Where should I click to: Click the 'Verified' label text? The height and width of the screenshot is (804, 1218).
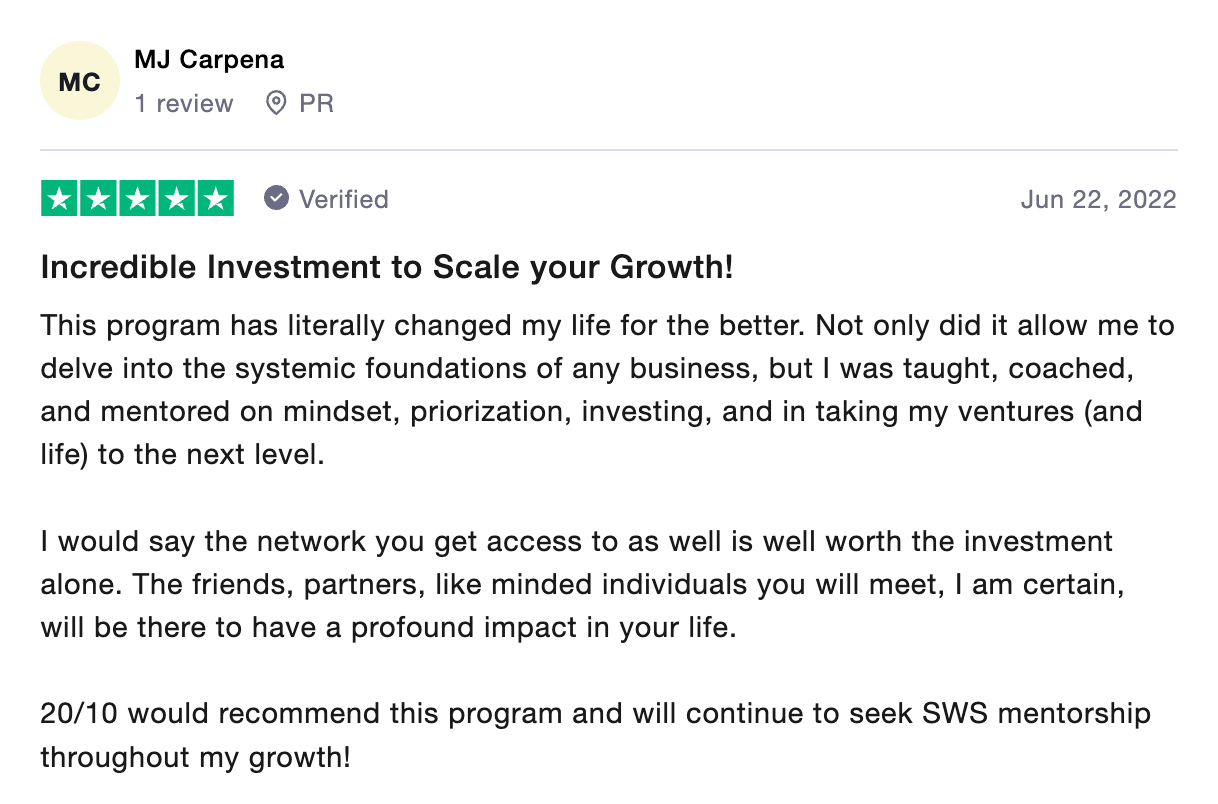tap(343, 199)
